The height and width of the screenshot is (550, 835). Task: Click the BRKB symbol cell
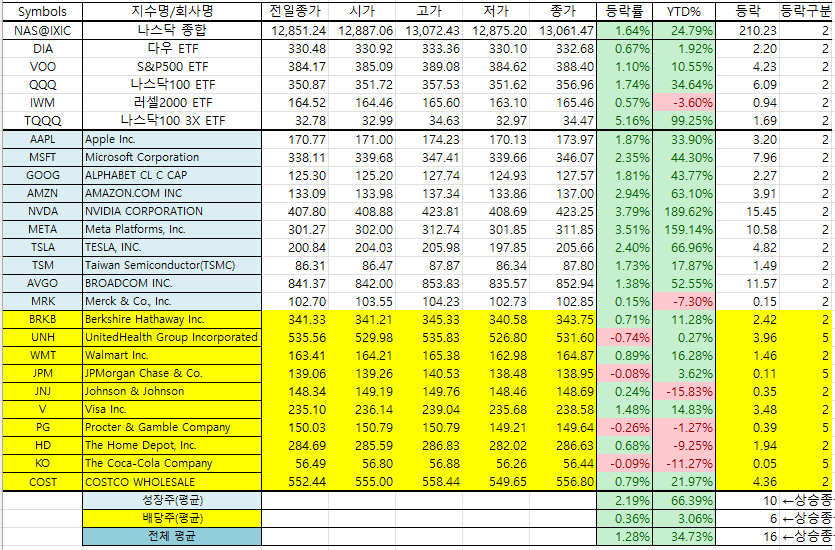(43, 319)
